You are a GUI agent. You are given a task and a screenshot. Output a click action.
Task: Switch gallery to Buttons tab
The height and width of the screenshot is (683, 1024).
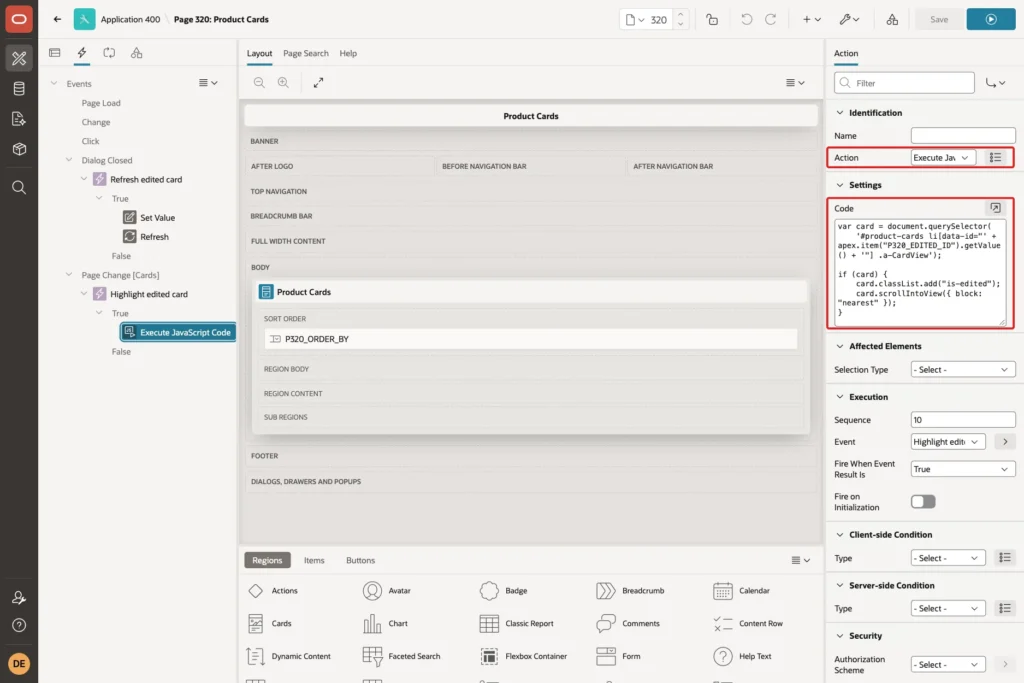tap(360, 560)
